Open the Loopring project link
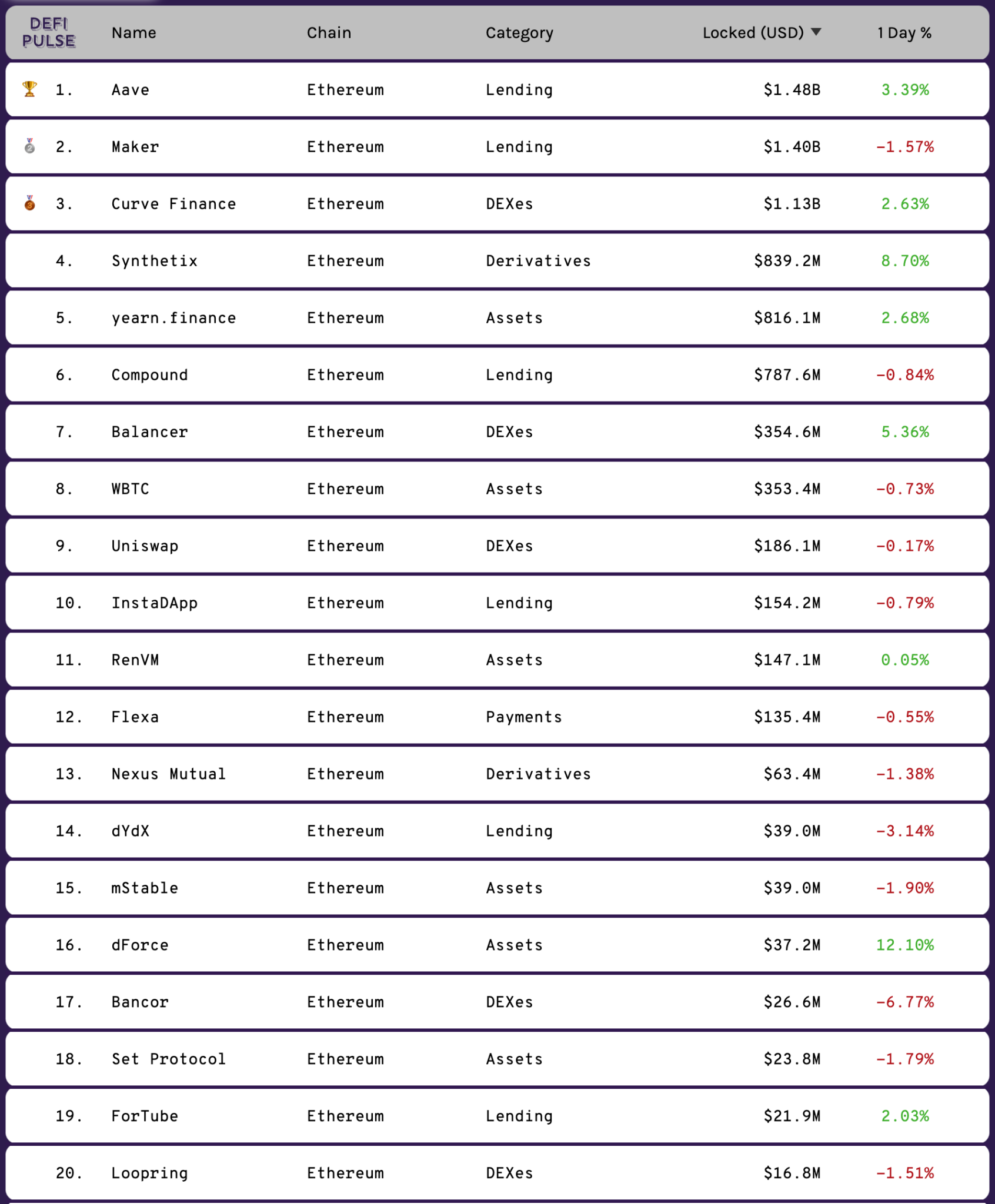Screen dimensions: 995x1204 pos(150,1173)
